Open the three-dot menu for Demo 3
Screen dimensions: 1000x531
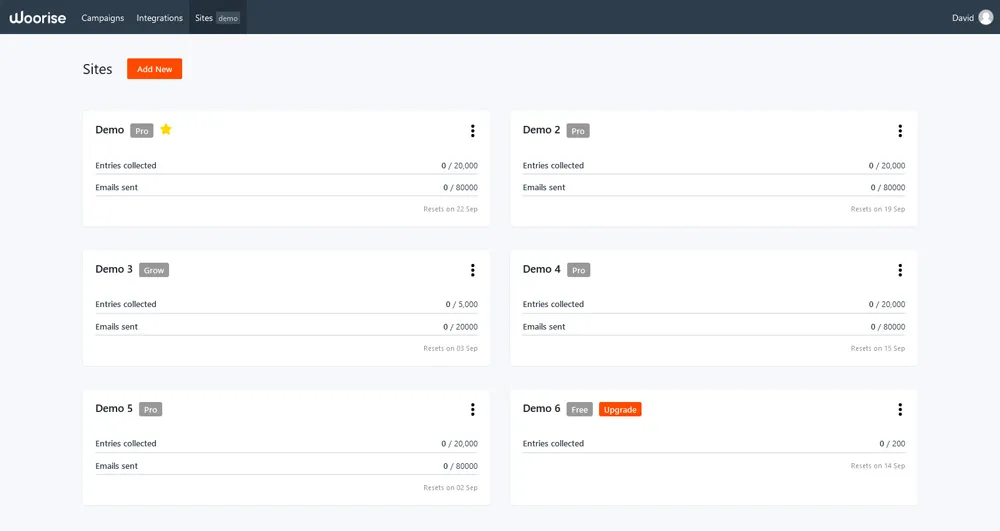click(472, 270)
